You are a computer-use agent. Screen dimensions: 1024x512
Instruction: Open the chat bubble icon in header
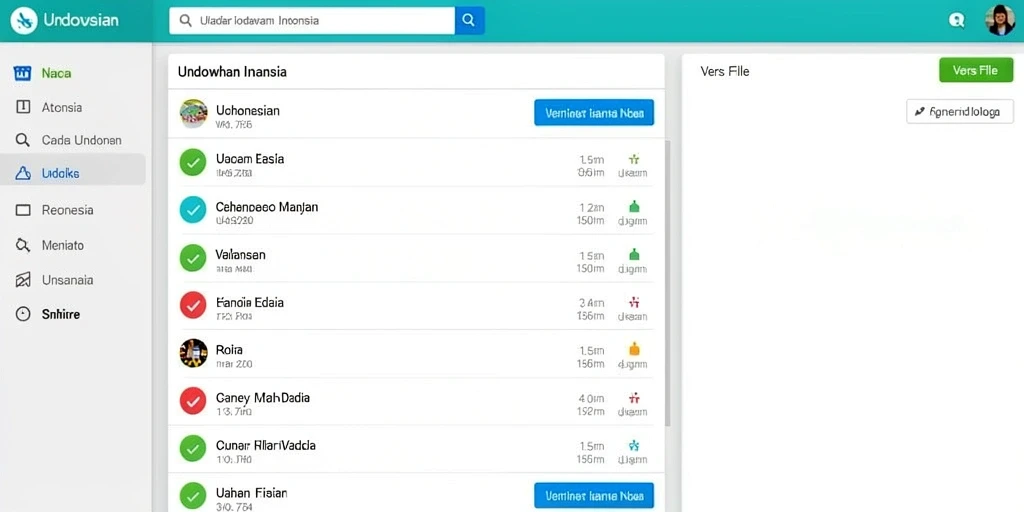point(957,20)
